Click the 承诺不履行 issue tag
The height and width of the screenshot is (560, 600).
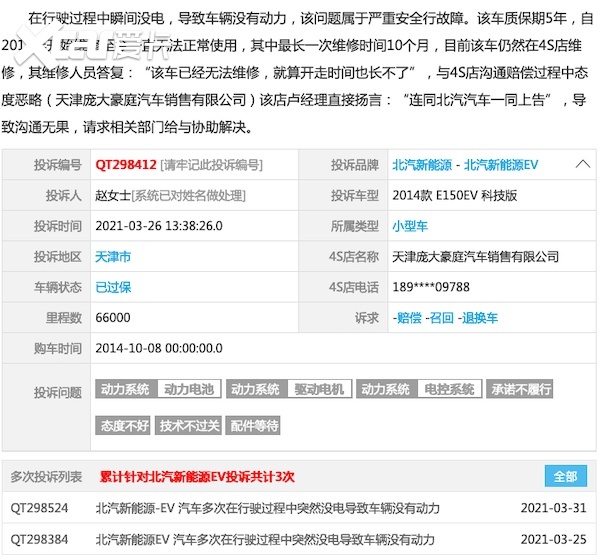click(x=520, y=389)
